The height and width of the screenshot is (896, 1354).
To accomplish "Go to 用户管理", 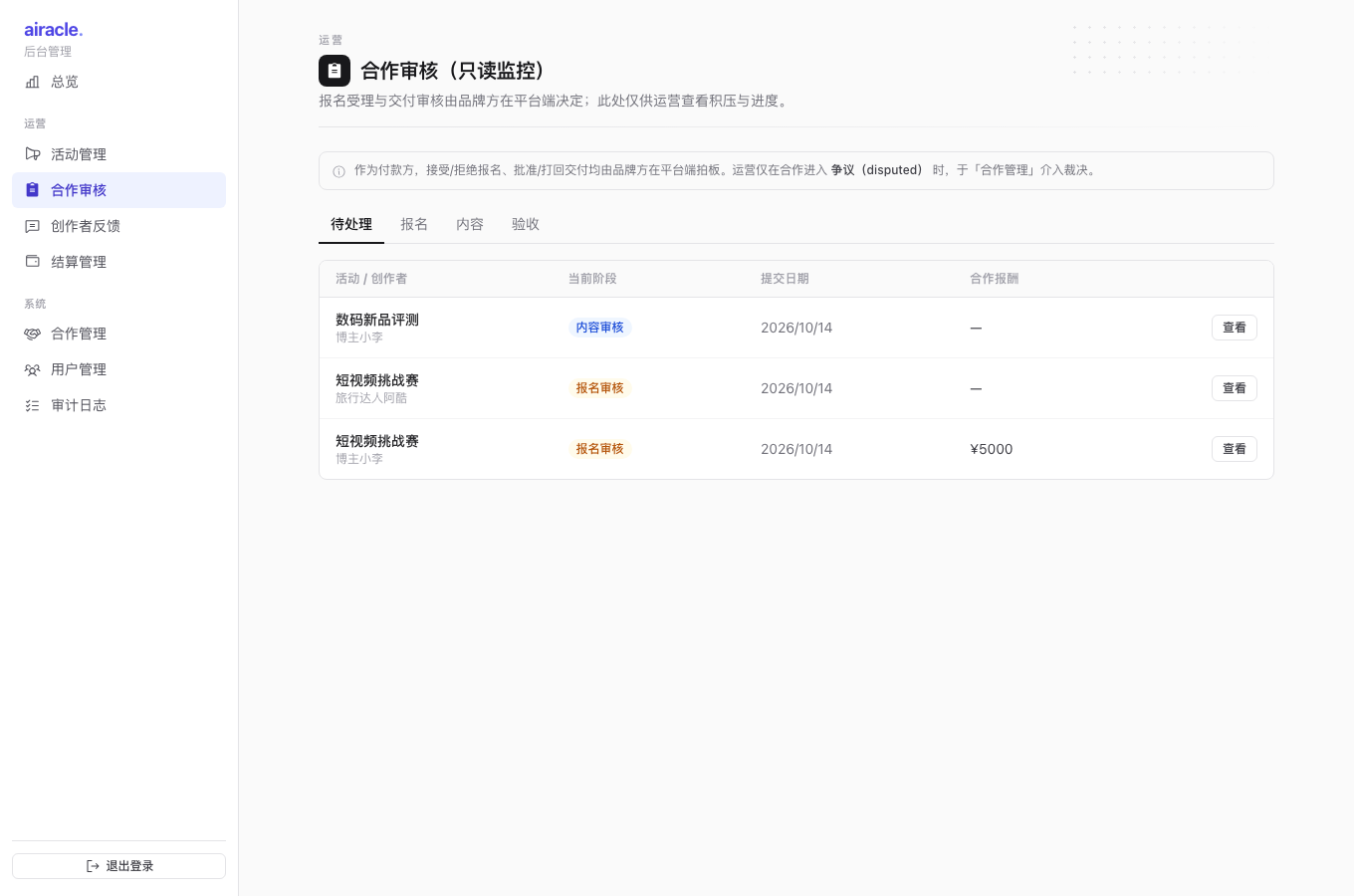I will 118,369.
